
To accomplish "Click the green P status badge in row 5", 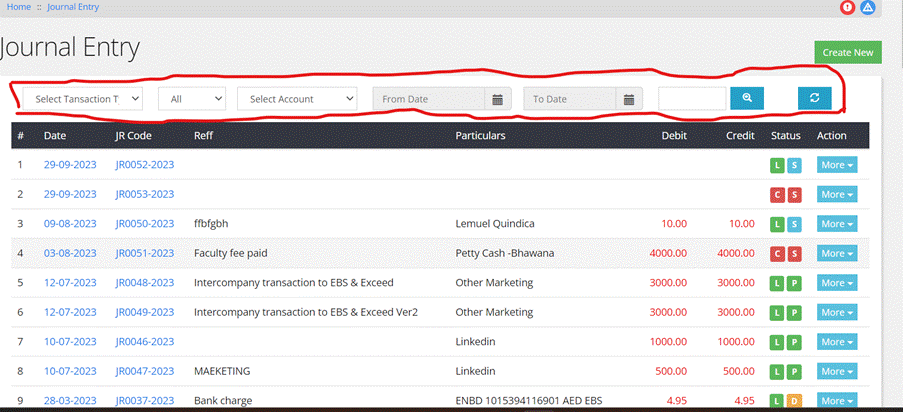I will (794, 283).
